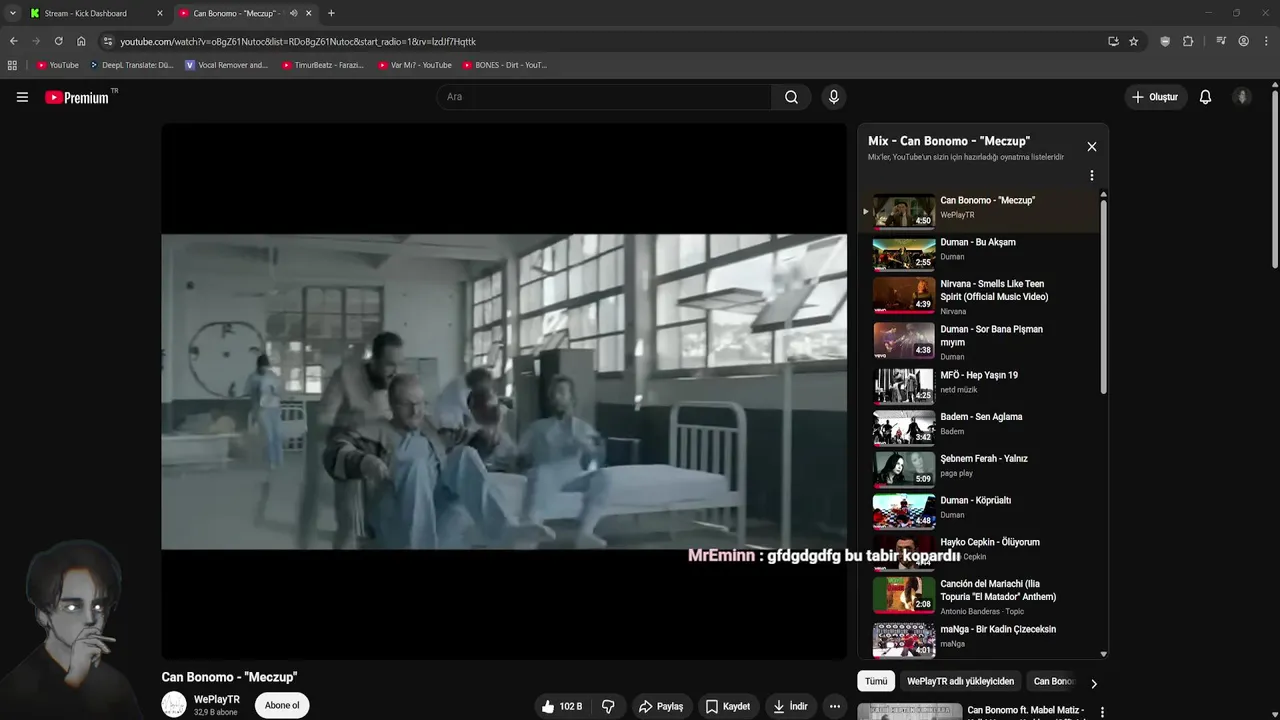View site information icon in address bar
The height and width of the screenshot is (720, 1280).
tap(108, 41)
